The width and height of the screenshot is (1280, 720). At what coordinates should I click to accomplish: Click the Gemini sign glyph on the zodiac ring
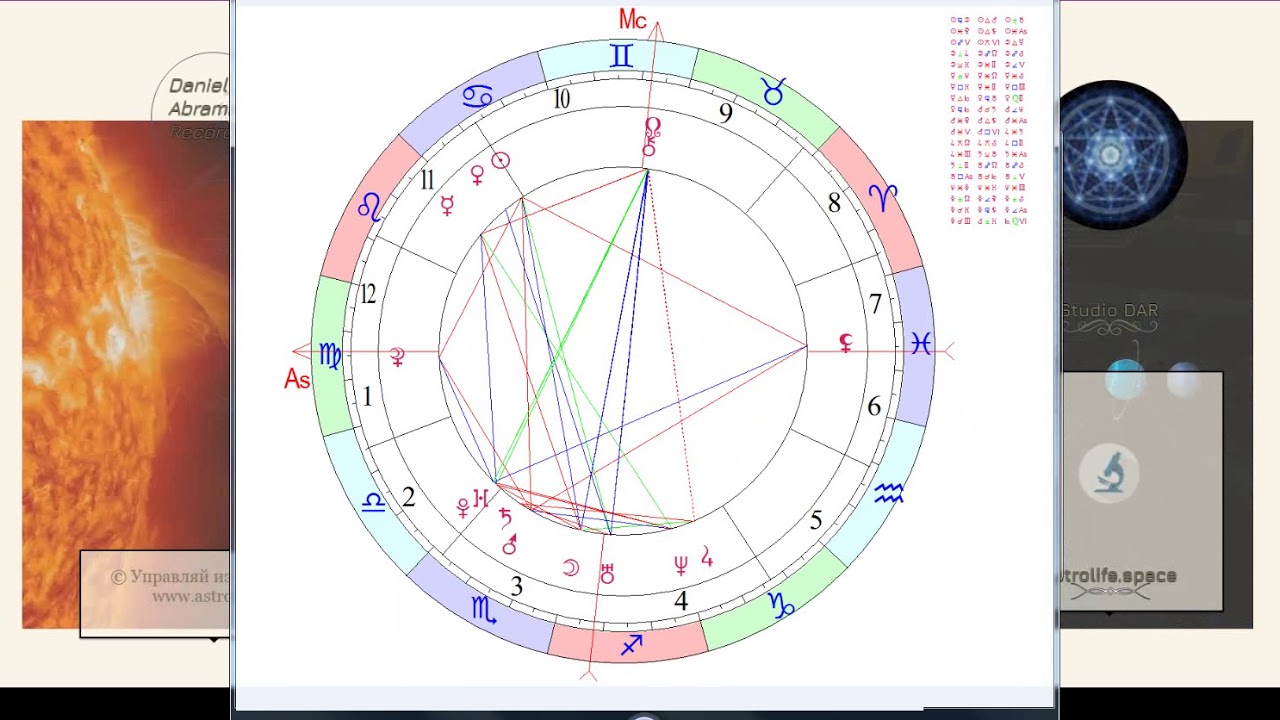click(621, 56)
